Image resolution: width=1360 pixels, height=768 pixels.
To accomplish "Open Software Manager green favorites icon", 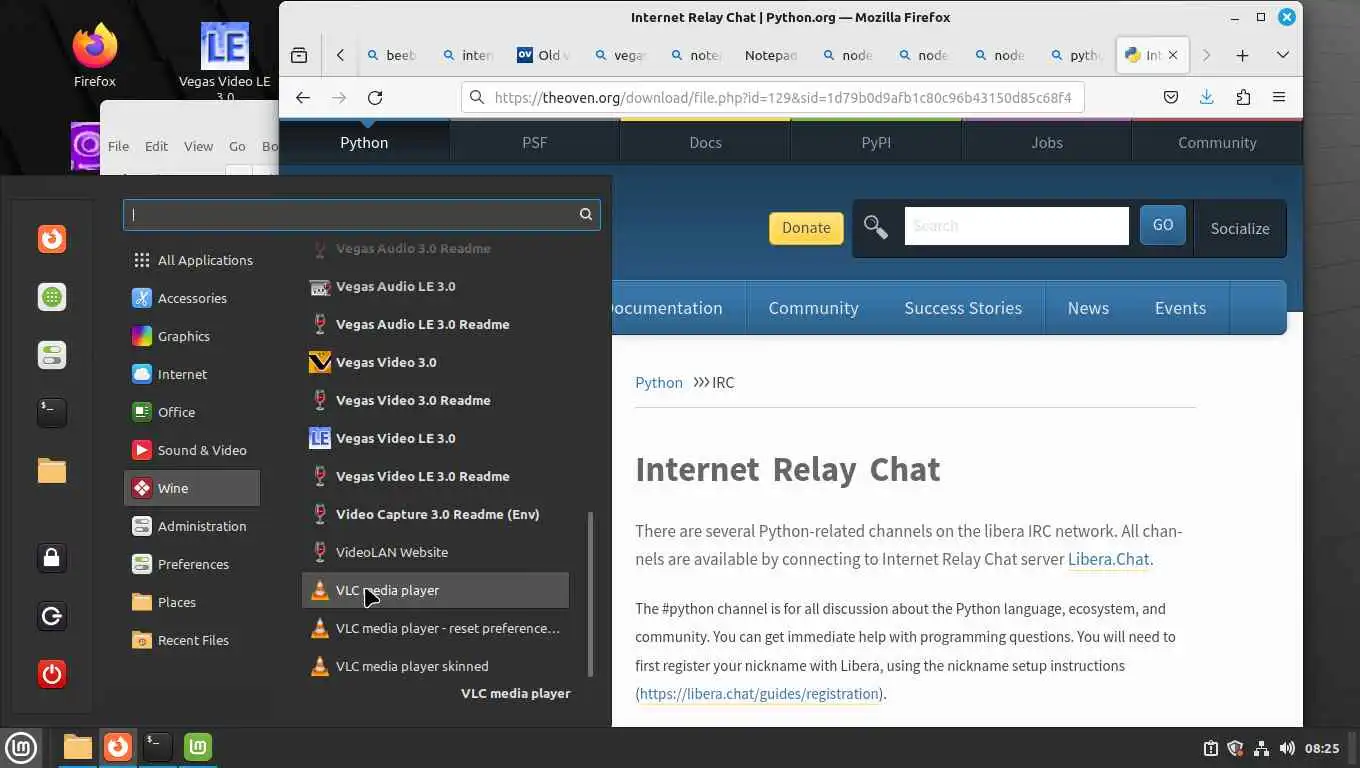I will click(x=52, y=297).
